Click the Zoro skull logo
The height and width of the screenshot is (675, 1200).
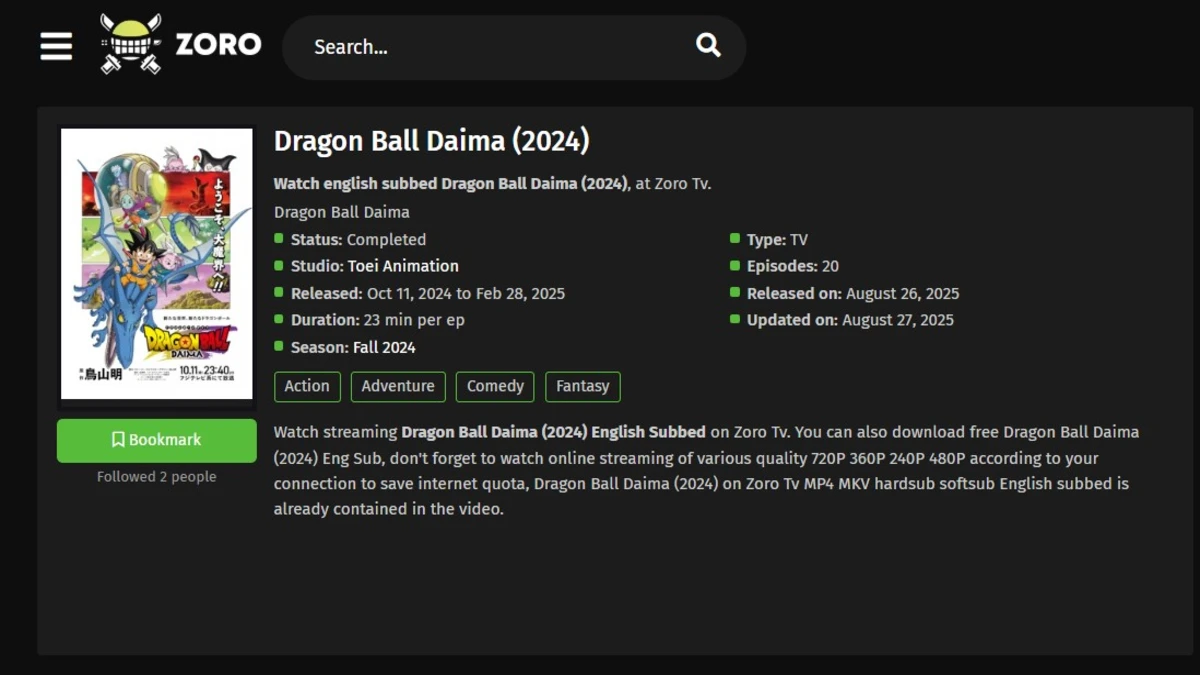coord(131,44)
